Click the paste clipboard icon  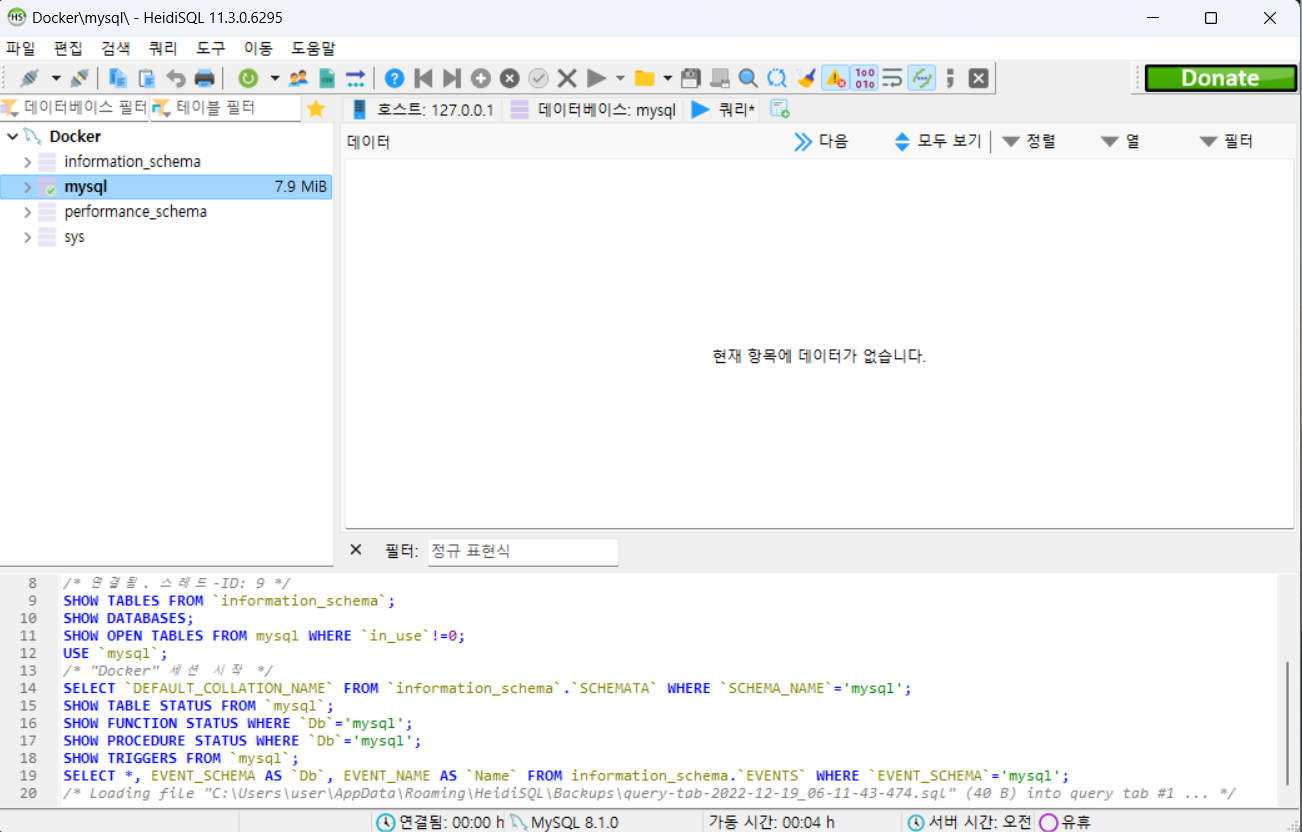tap(146, 78)
